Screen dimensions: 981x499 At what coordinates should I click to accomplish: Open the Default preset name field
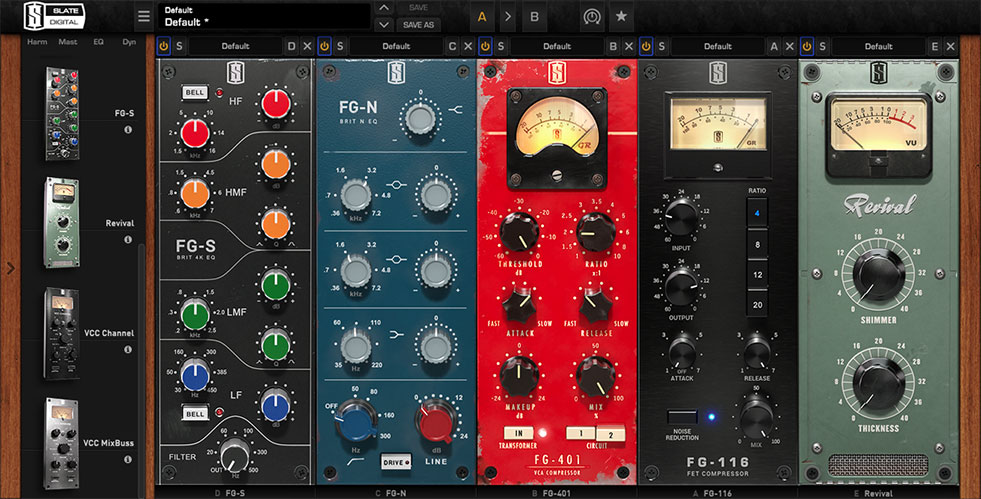[264, 17]
